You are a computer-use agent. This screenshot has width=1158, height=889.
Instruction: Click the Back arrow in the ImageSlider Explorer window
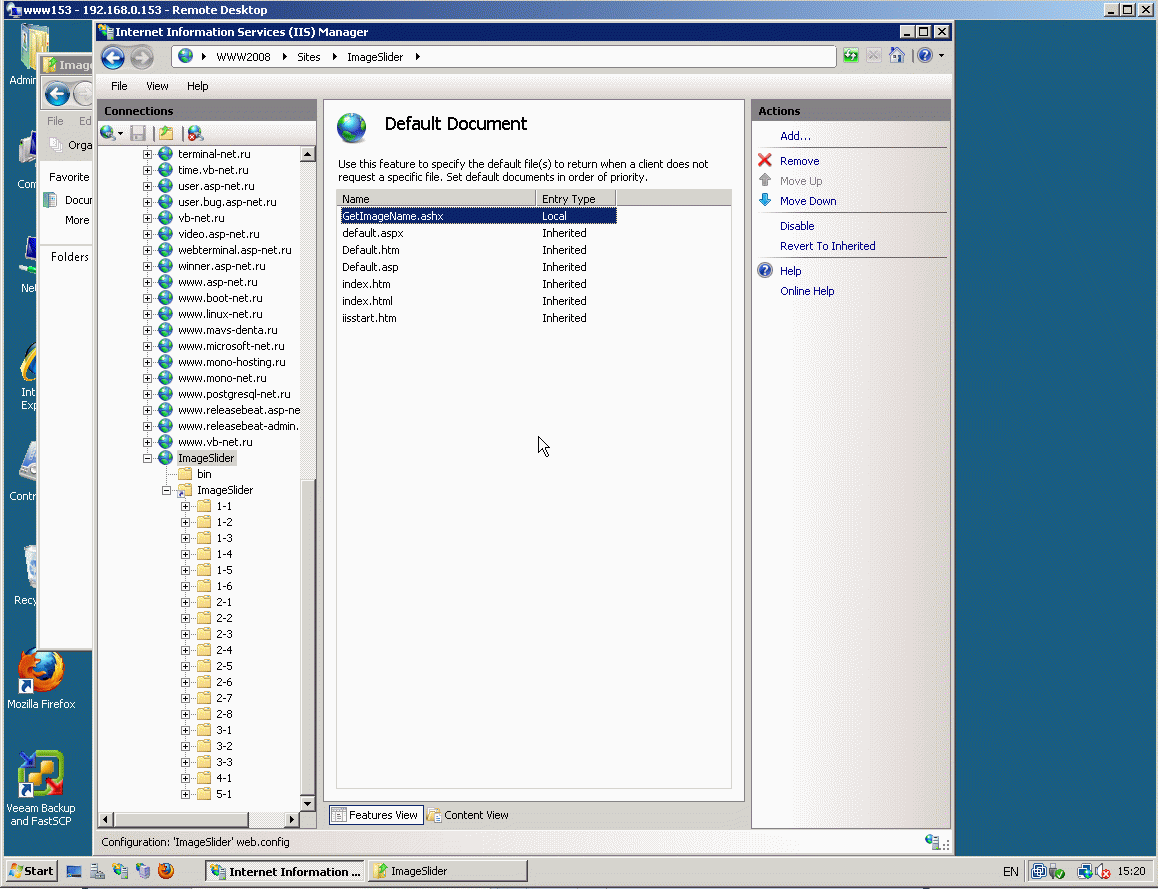click(x=58, y=94)
